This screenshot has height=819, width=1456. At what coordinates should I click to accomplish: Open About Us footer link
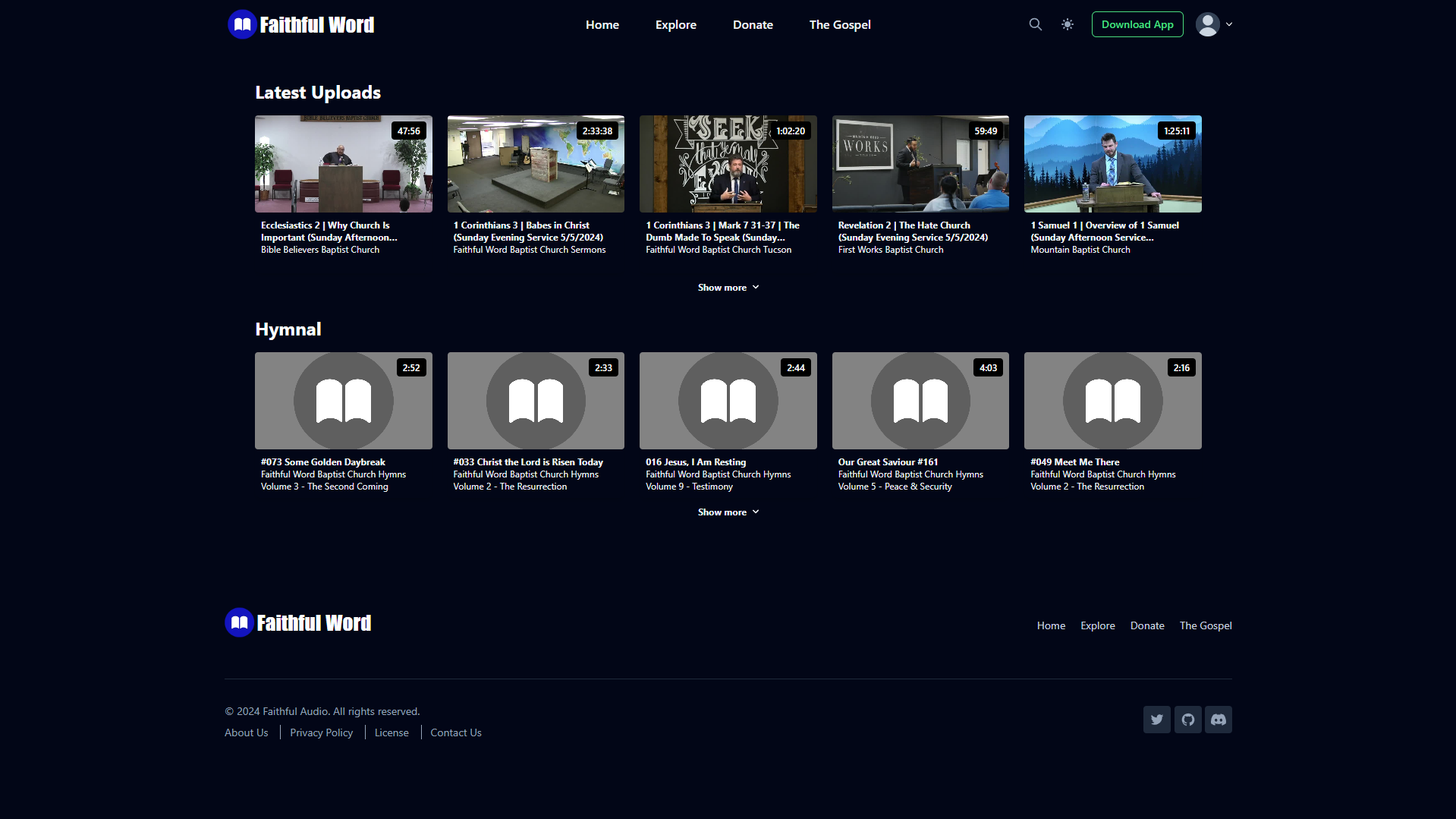pyautogui.click(x=246, y=732)
